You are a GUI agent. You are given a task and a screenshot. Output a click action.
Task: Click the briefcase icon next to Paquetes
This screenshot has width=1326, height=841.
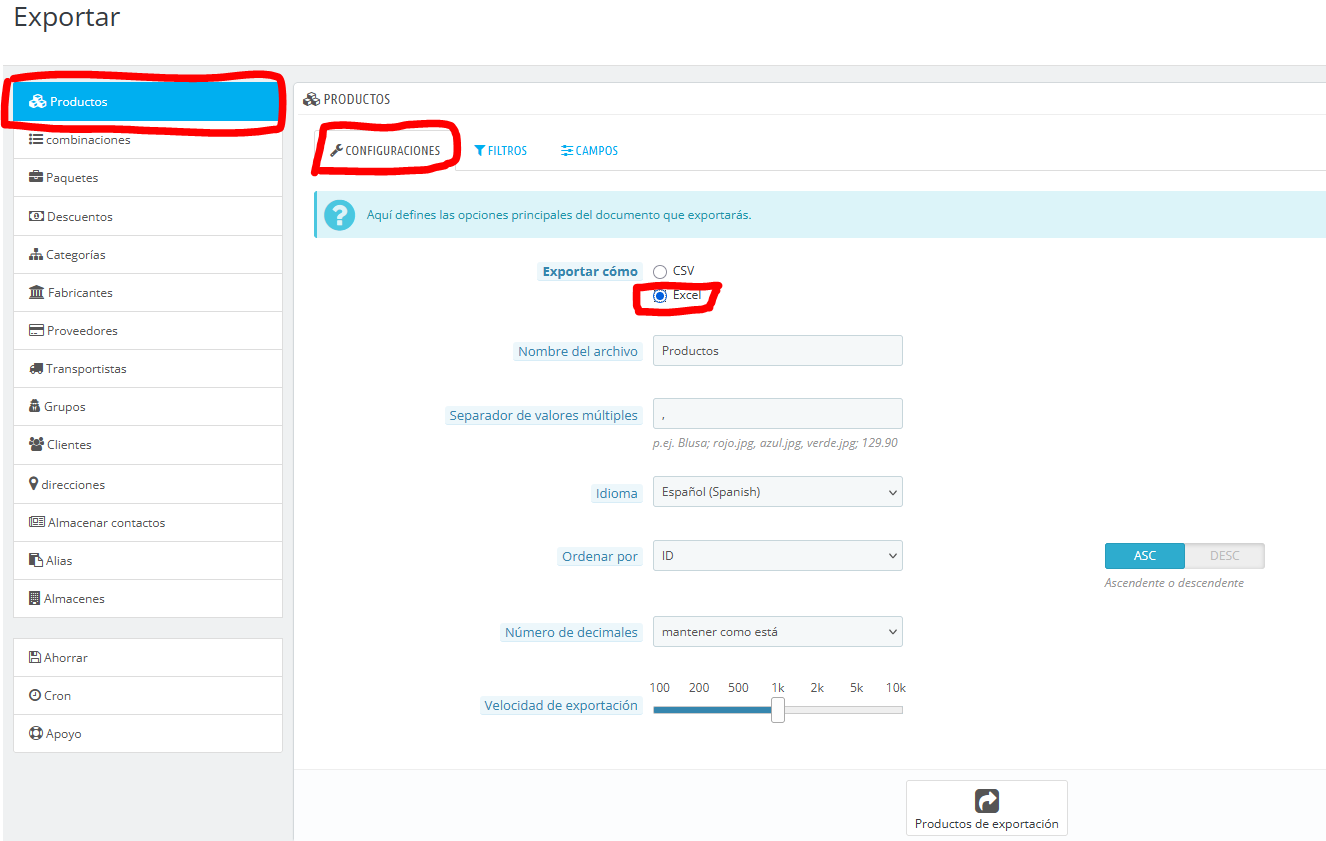pos(36,178)
